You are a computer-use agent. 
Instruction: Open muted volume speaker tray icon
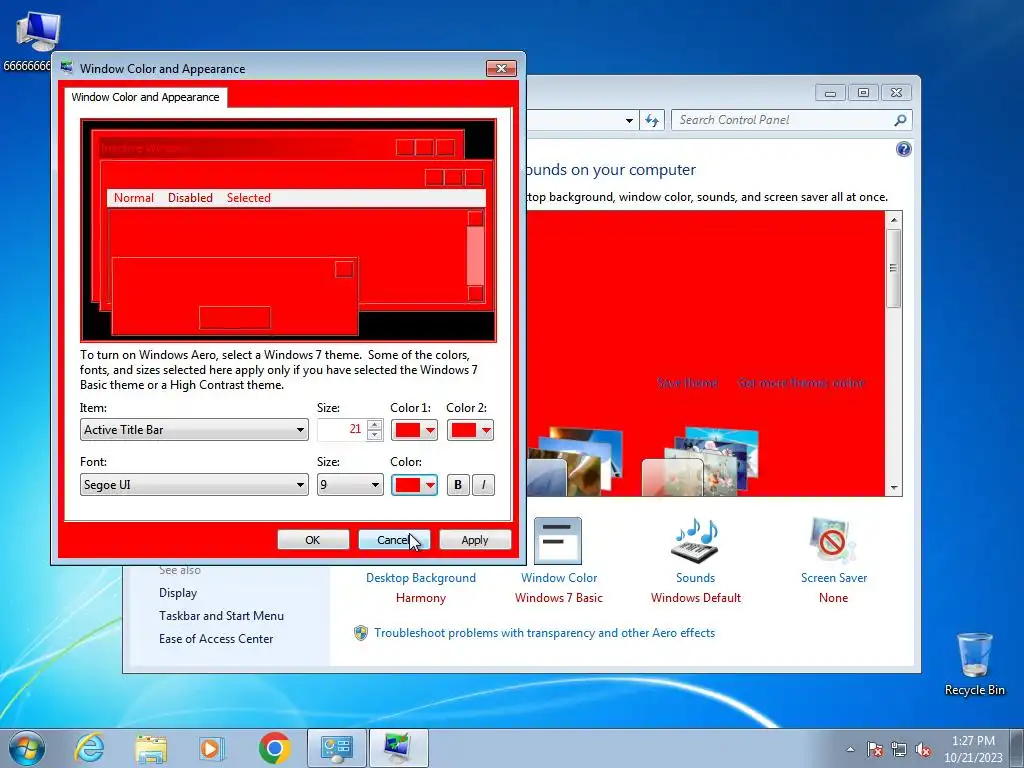click(923, 749)
